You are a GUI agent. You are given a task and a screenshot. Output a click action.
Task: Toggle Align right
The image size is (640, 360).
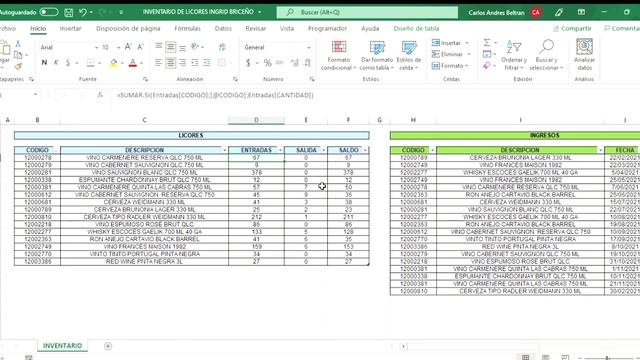click(x=182, y=62)
